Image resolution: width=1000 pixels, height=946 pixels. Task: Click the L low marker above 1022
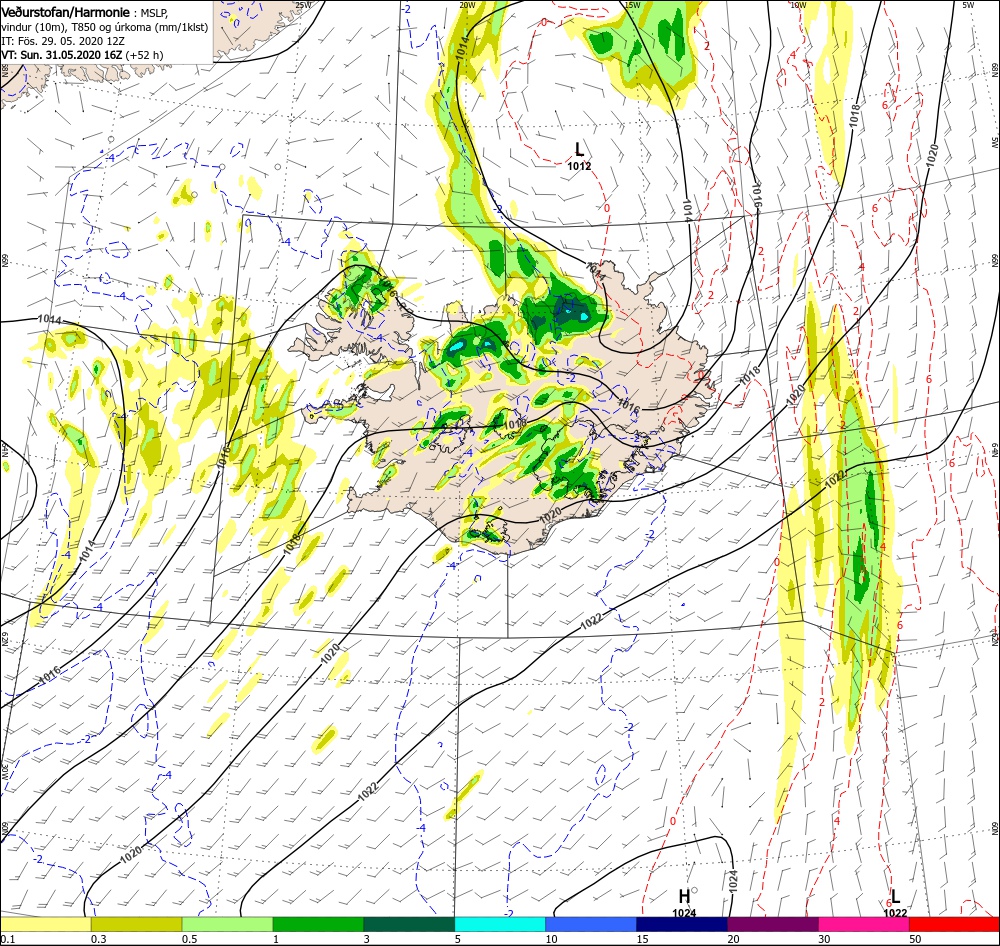point(895,896)
